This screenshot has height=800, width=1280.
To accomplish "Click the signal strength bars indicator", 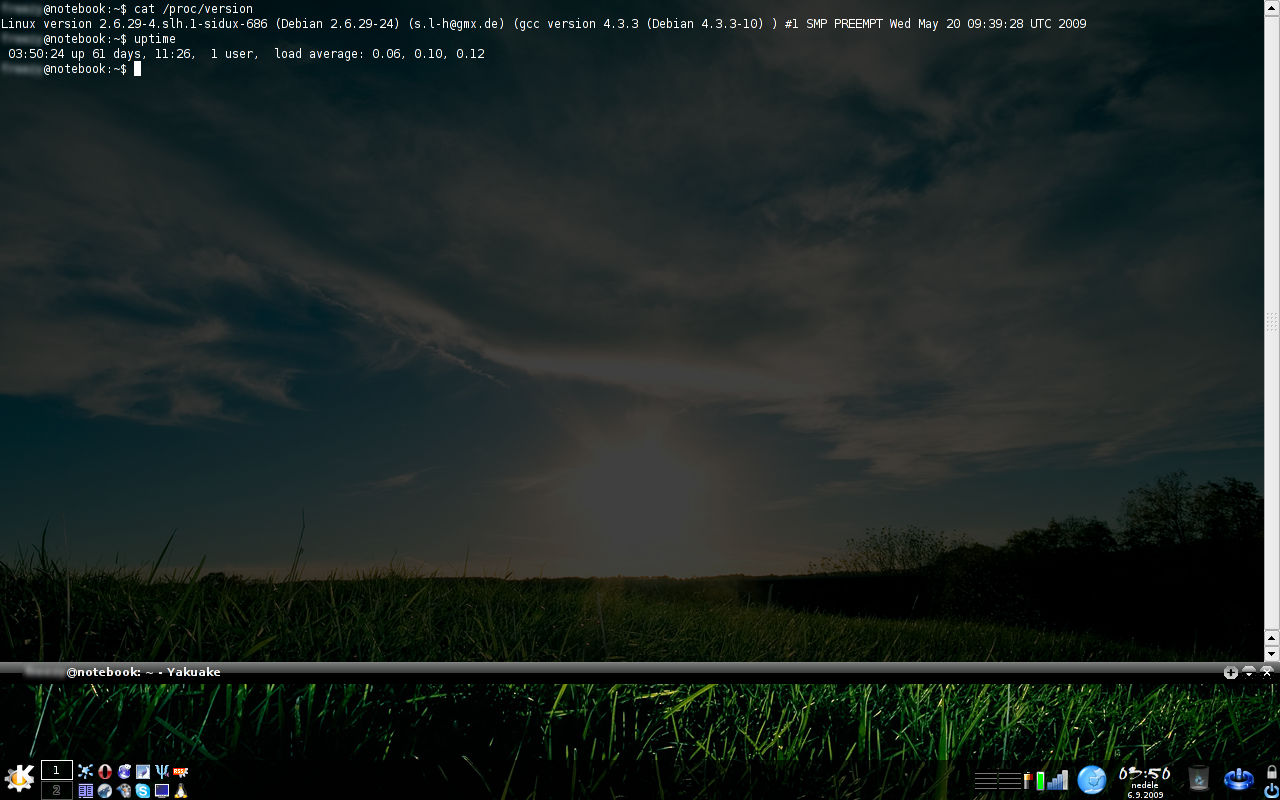I will [x=1057, y=780].
